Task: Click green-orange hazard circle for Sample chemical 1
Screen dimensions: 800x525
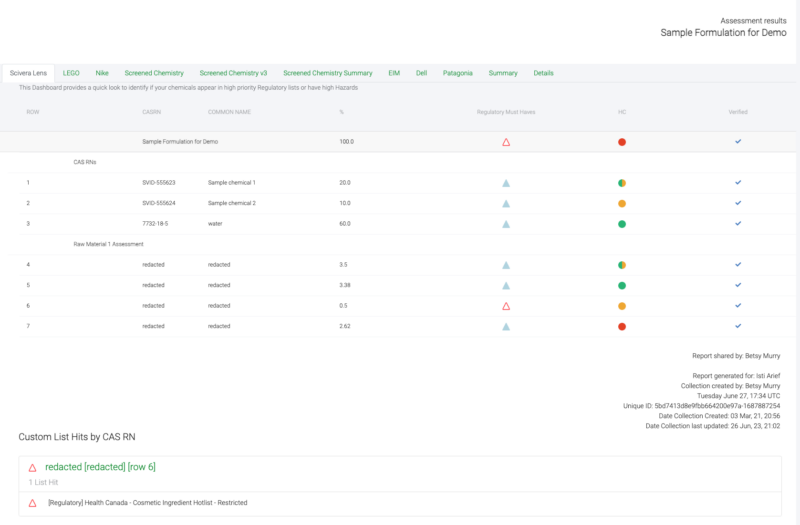Action: (x=622, y=183)
